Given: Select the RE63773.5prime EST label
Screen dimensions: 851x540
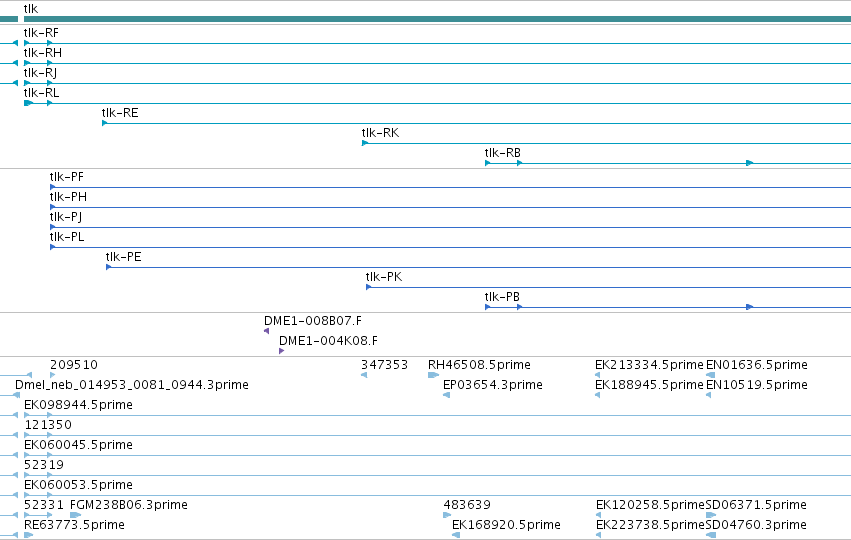Looking at the screenshot, I should [74, 525].
